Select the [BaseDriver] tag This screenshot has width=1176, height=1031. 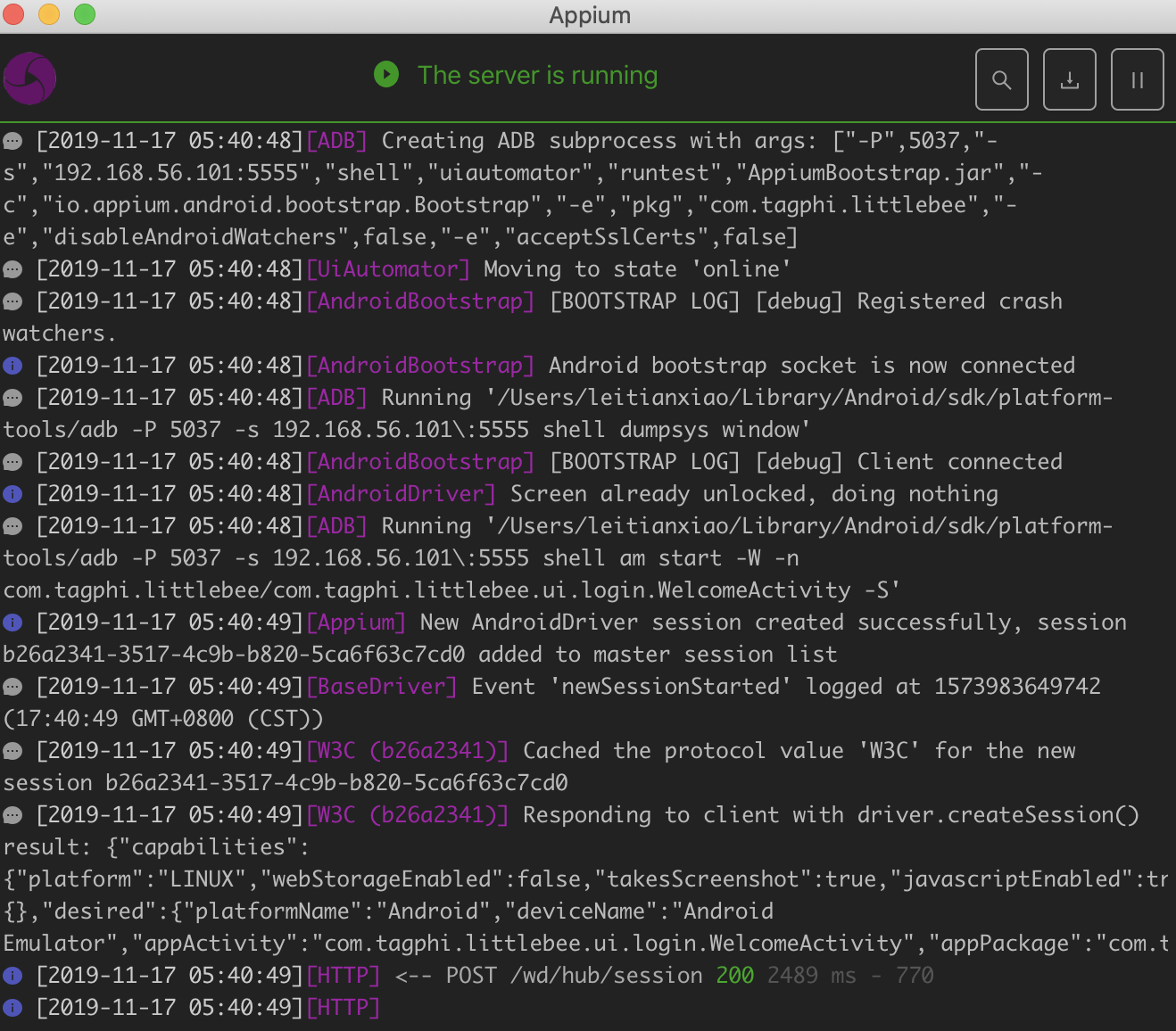click(382, 687)
